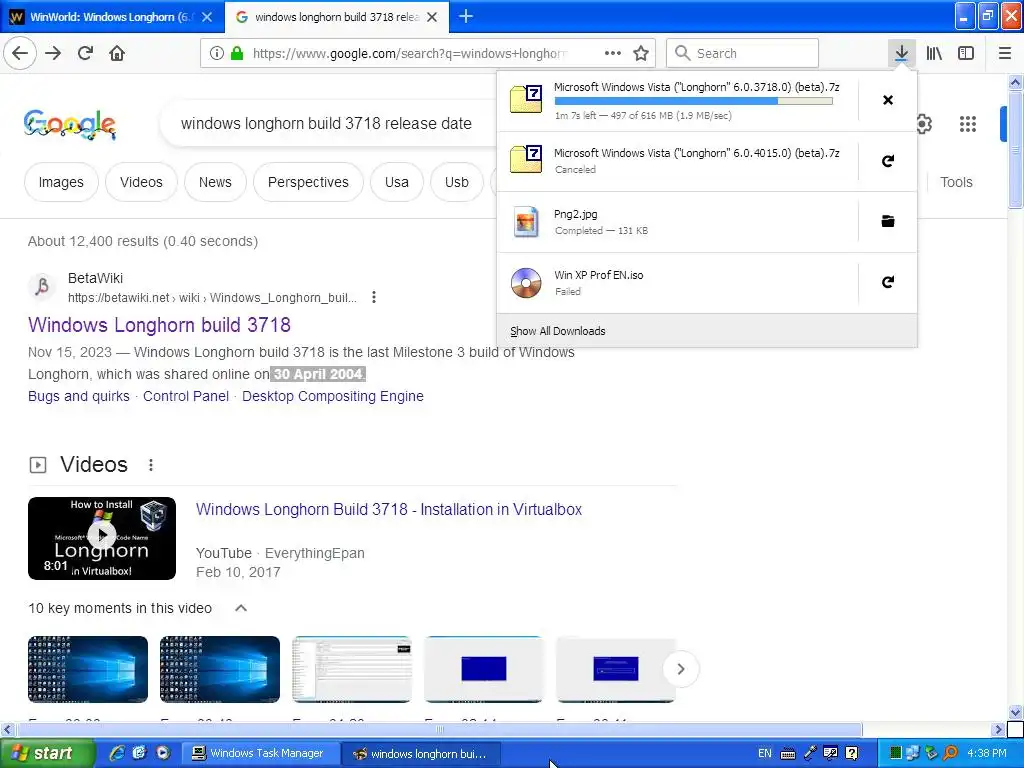Open Control Panel sitelink

pos(186,396)
